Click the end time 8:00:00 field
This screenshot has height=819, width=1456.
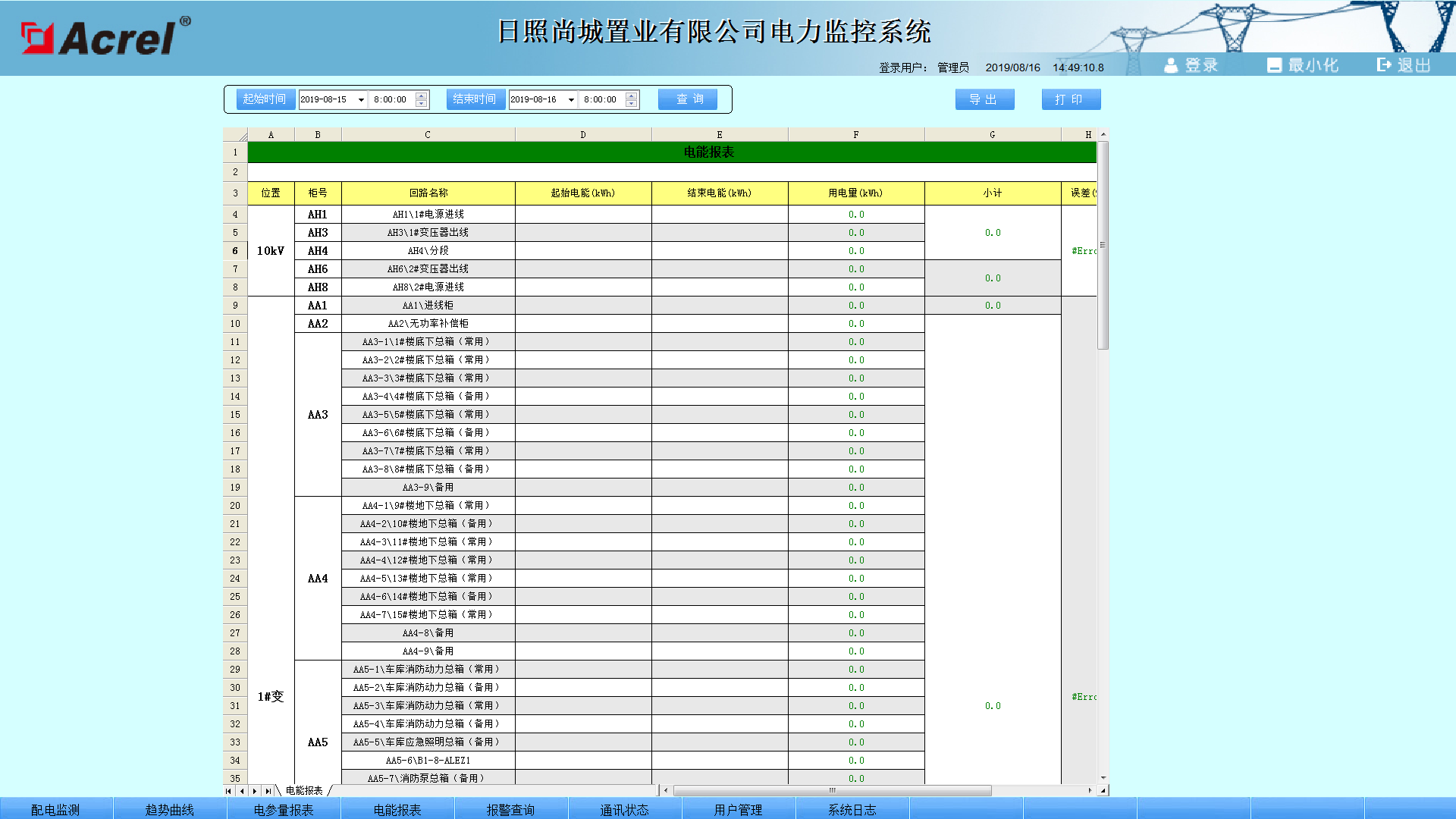click(x=601, y=99)
